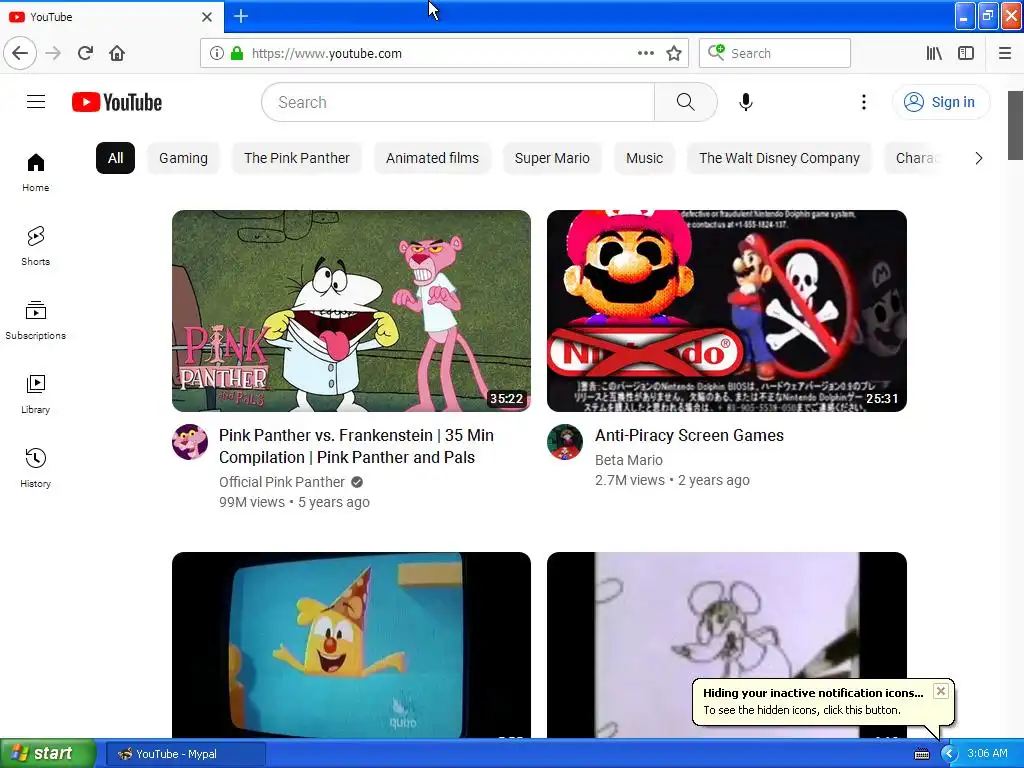Open YouTube settings three-dot menu
Screen dimensions: 1024x768
pos(863,102)
